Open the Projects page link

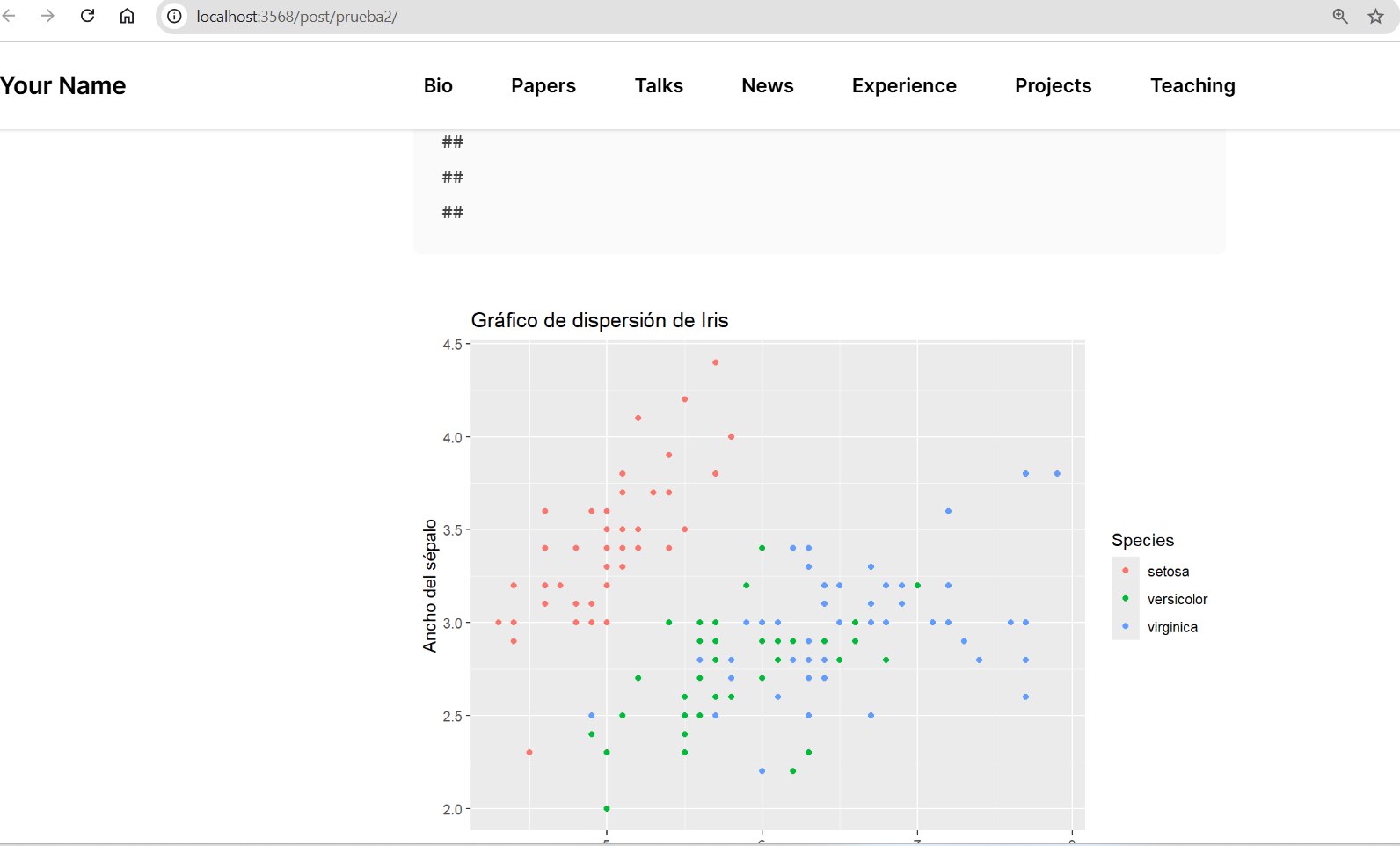(x=1053, y=85)
